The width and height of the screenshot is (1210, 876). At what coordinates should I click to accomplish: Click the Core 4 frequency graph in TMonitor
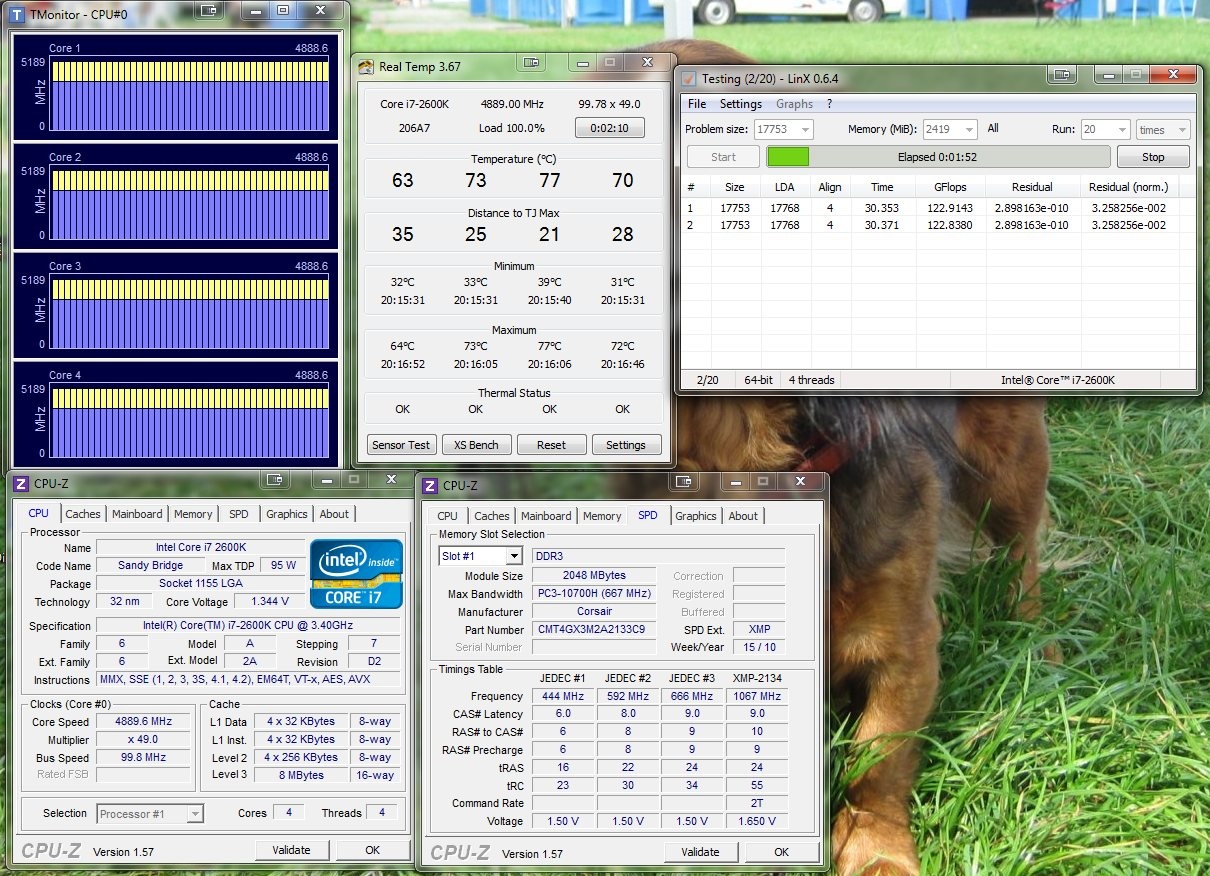pyautogui.click(x=189, y=420)
